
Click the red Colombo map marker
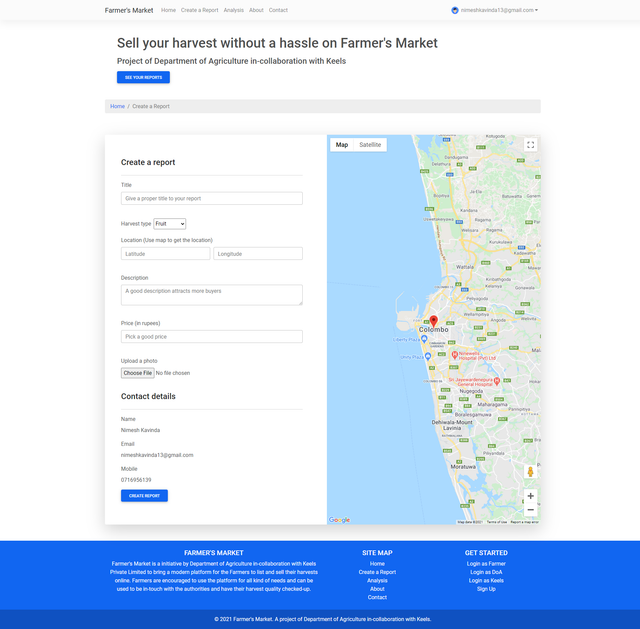coord(433,321)
